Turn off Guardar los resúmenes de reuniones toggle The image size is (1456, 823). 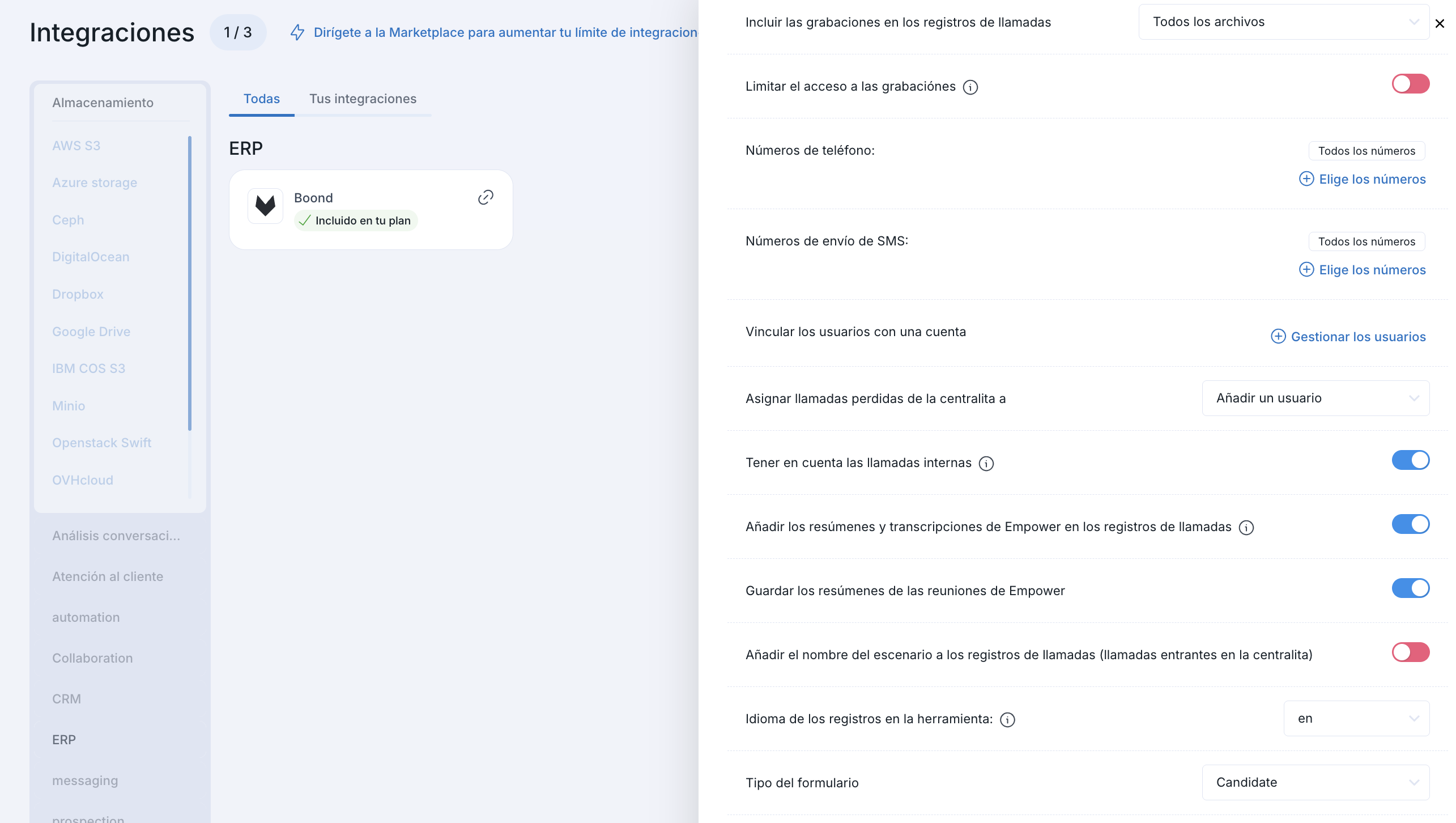[1410, 588]
